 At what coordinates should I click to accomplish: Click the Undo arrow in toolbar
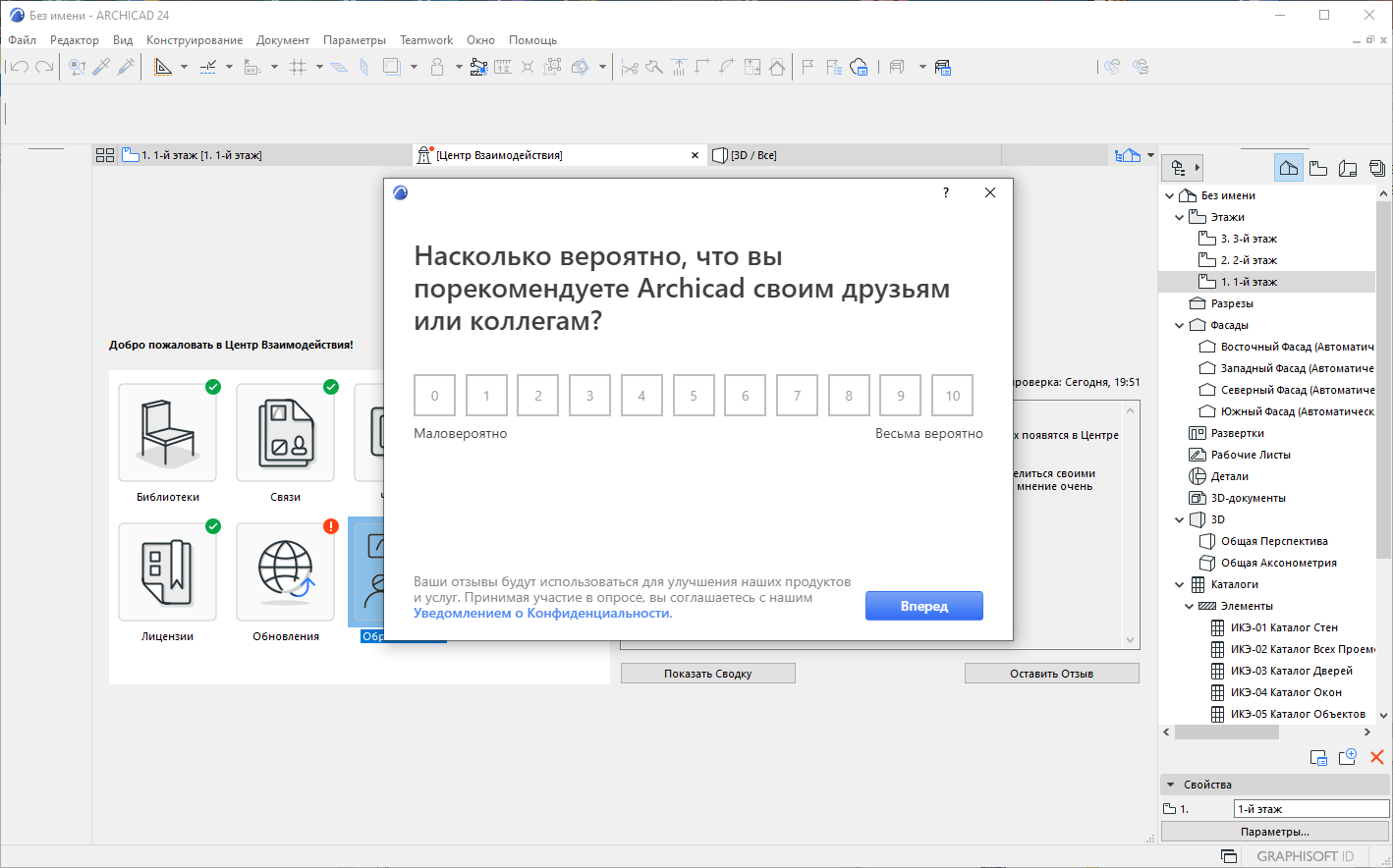coord(20,67)
